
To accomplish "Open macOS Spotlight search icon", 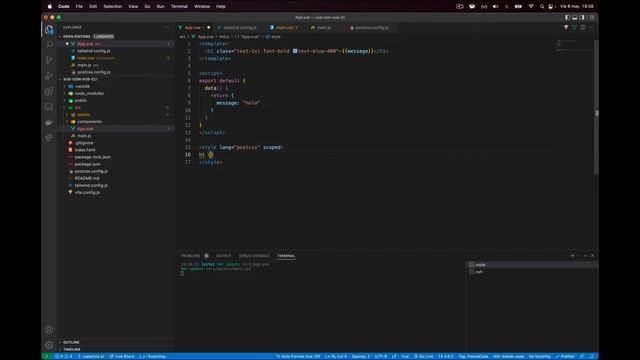I will 542,7.
